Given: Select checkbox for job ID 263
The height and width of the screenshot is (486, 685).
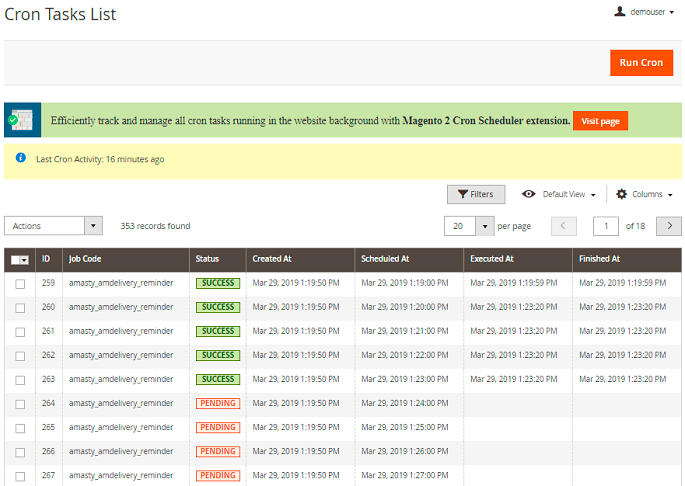Looking at the screenshot, I should [x=20, y=380].
